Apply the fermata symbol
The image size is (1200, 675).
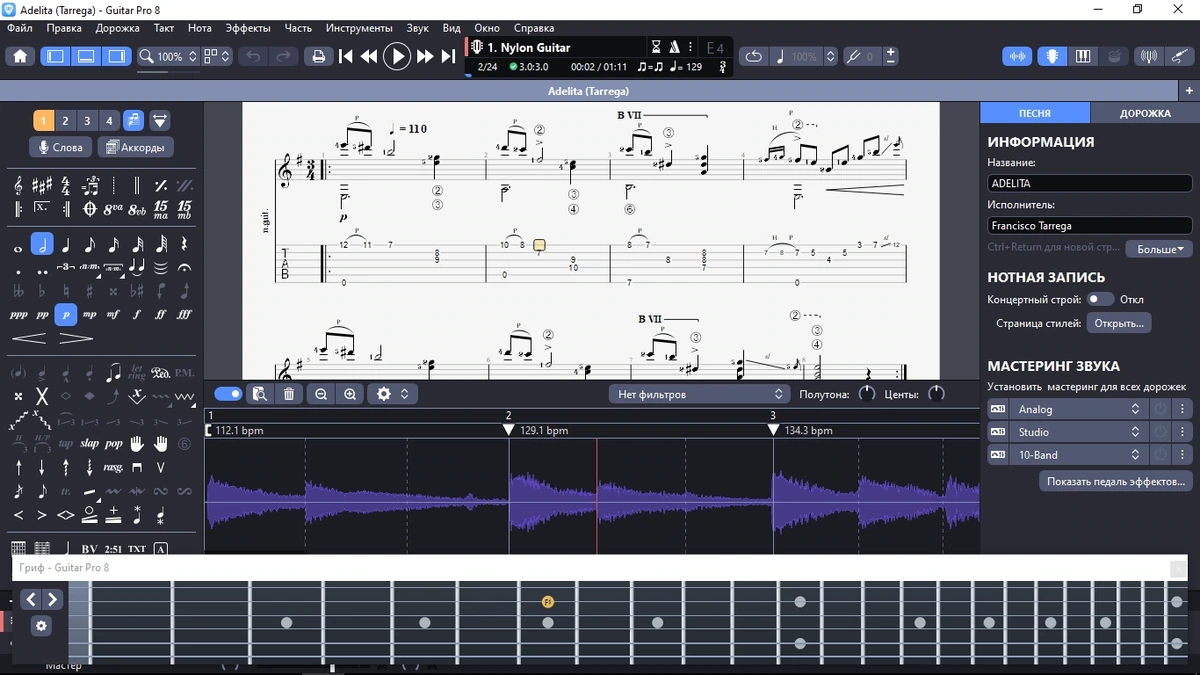tap(184, 268)
